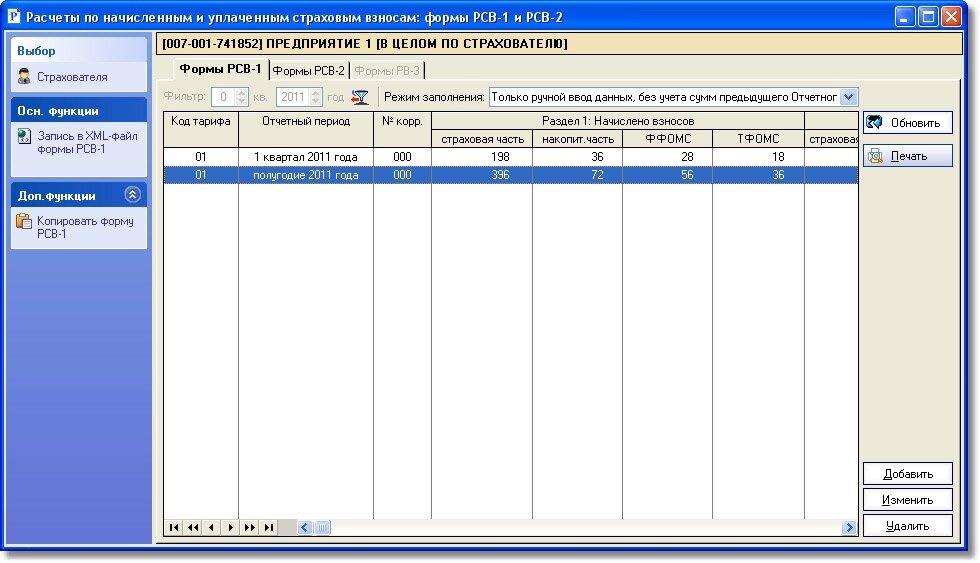Click the filter funnel icon

[360, 97]
